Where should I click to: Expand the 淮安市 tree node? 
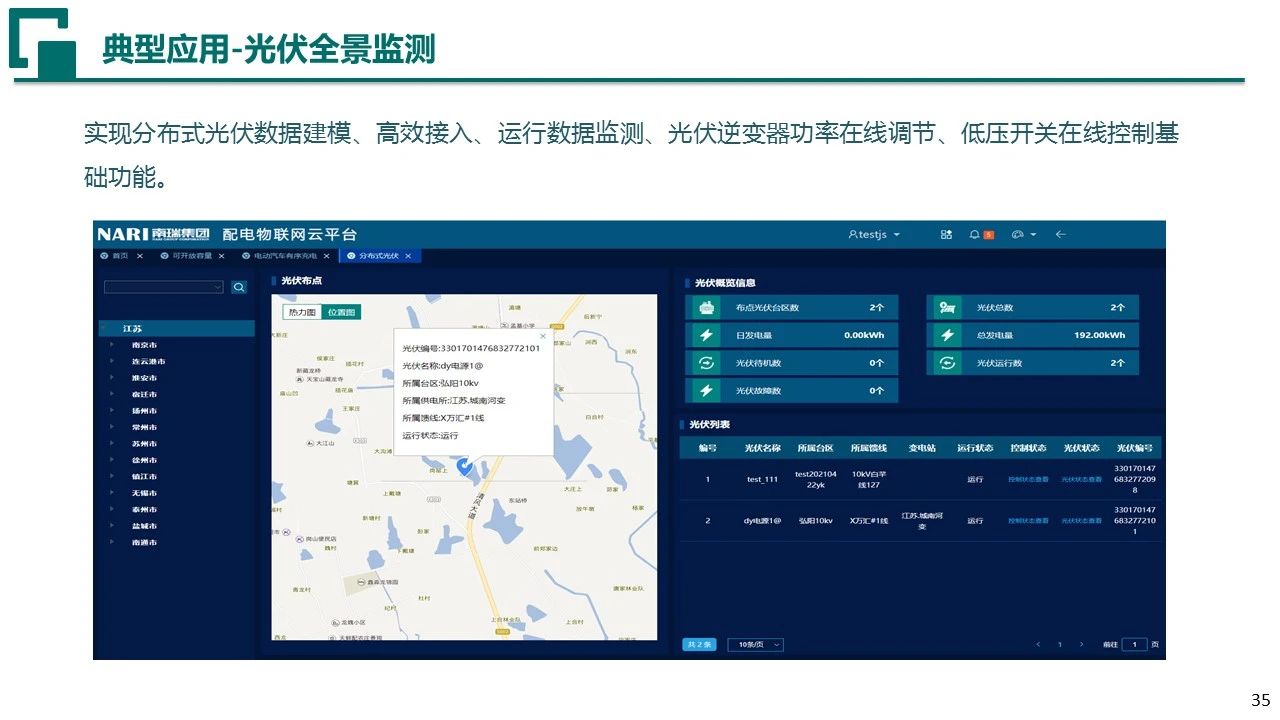(x=112, y=378)
